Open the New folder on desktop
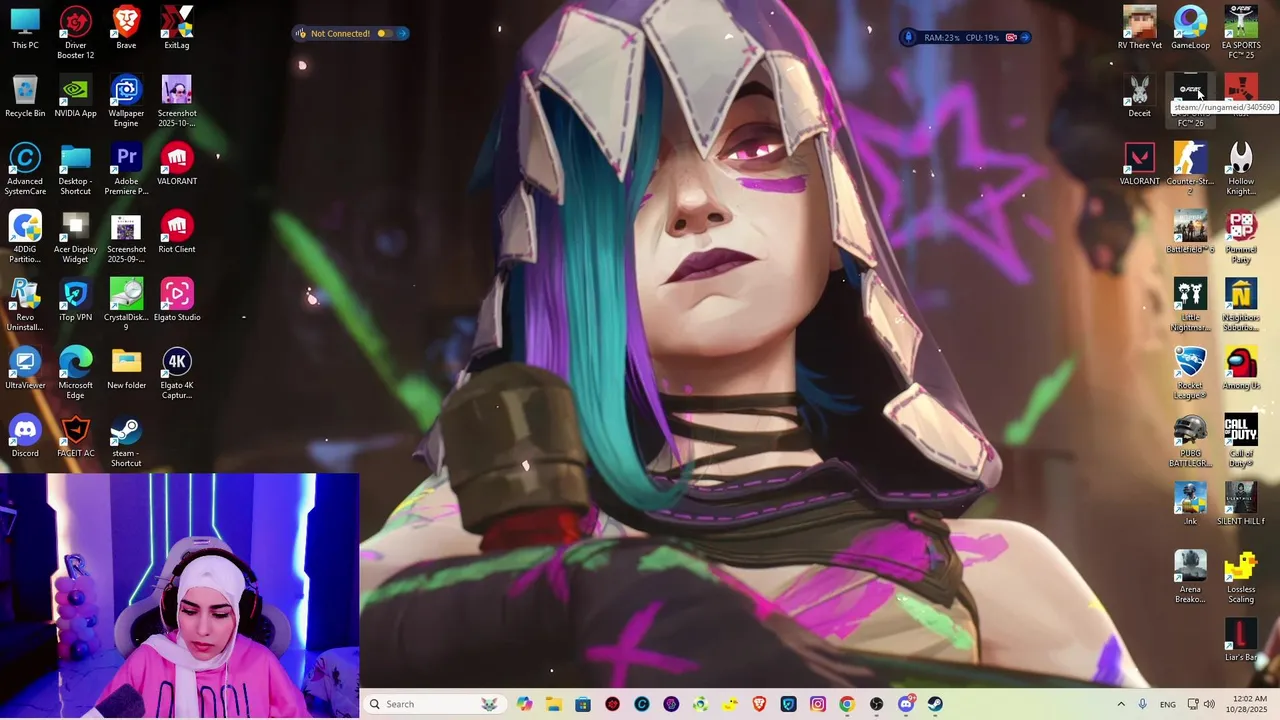Viewport: 1280px width, 720px height. [x=126, y=368]
